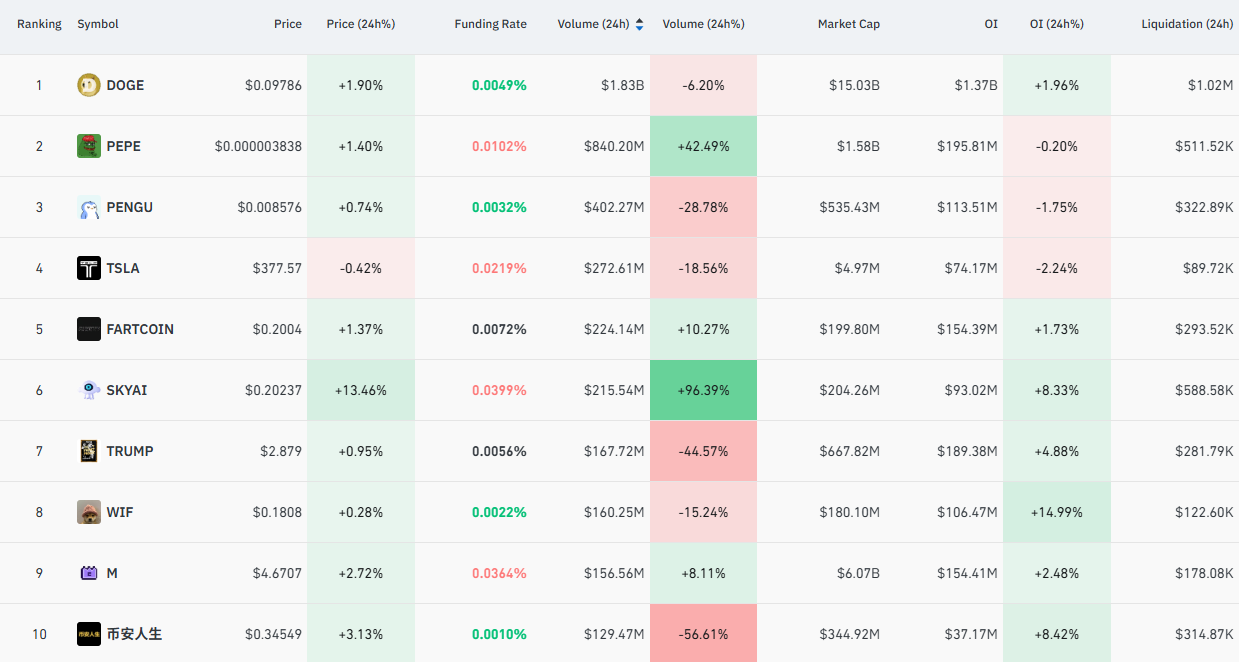Viewport: 1239px width, 662px height.
Task: Click the SKYAI robot icon
Action: point(89,390)
